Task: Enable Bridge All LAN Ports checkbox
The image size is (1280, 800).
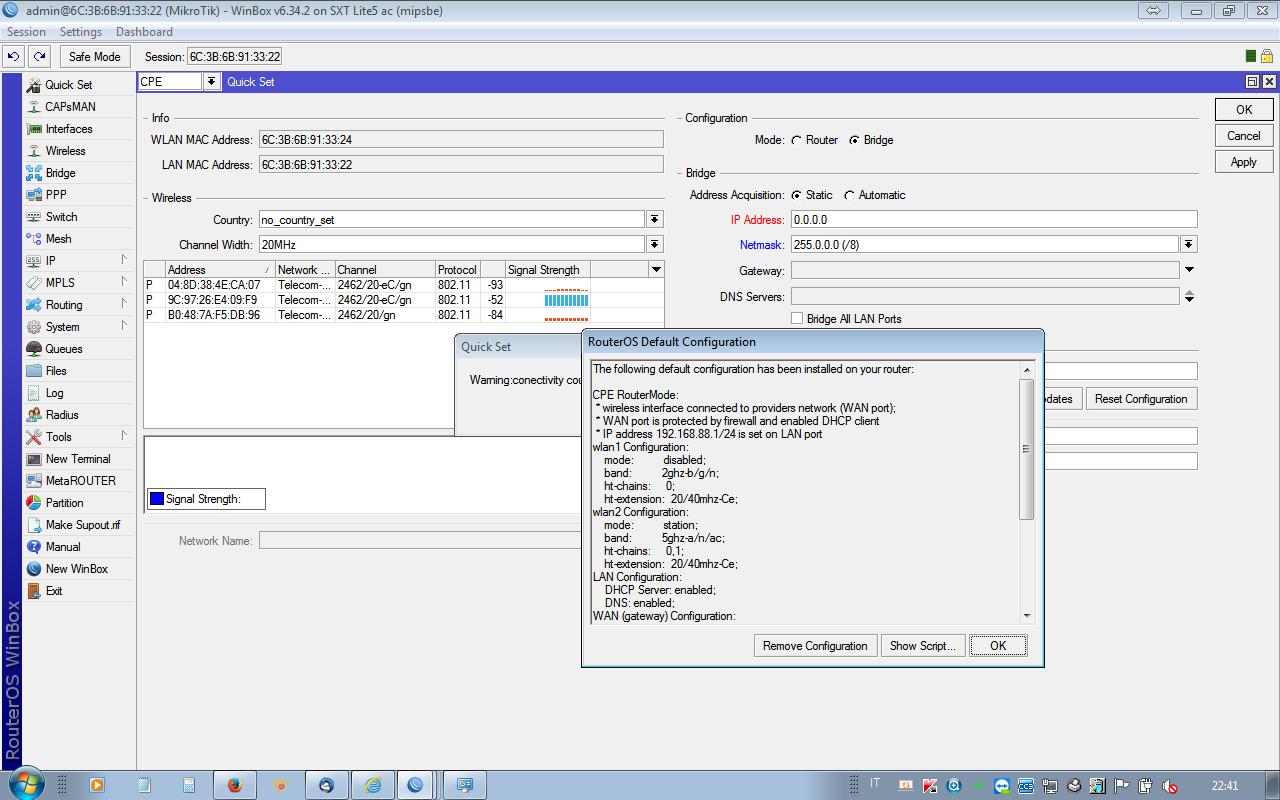Action: tap(797, 318)
